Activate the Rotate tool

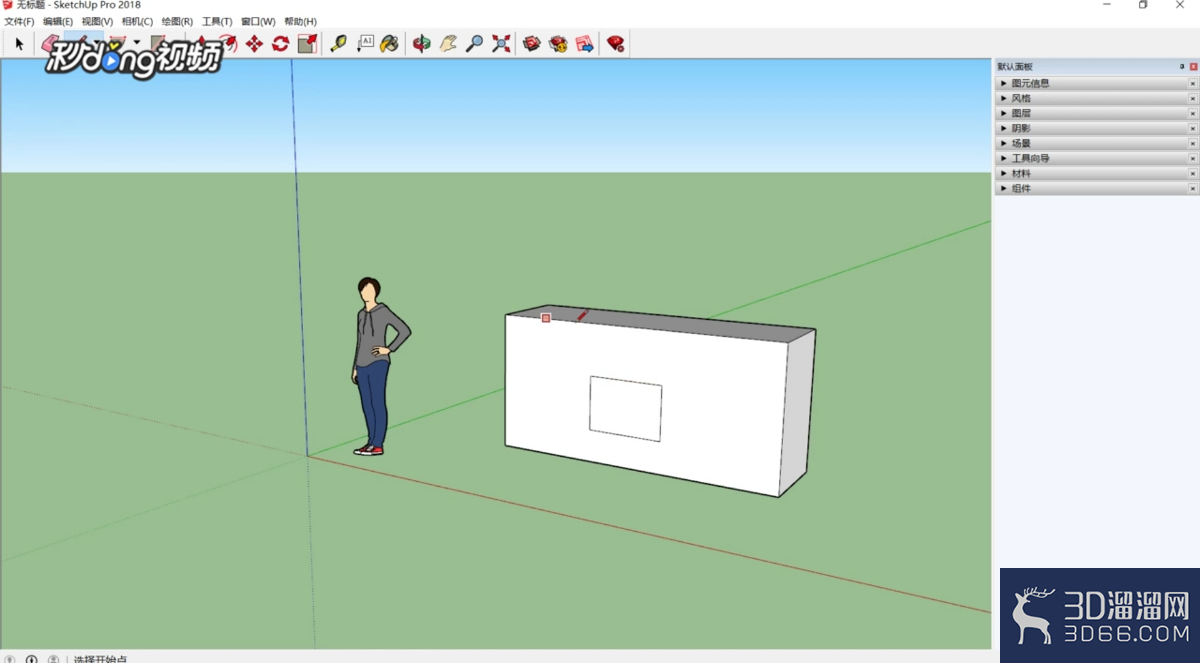[x=281, y=43]
